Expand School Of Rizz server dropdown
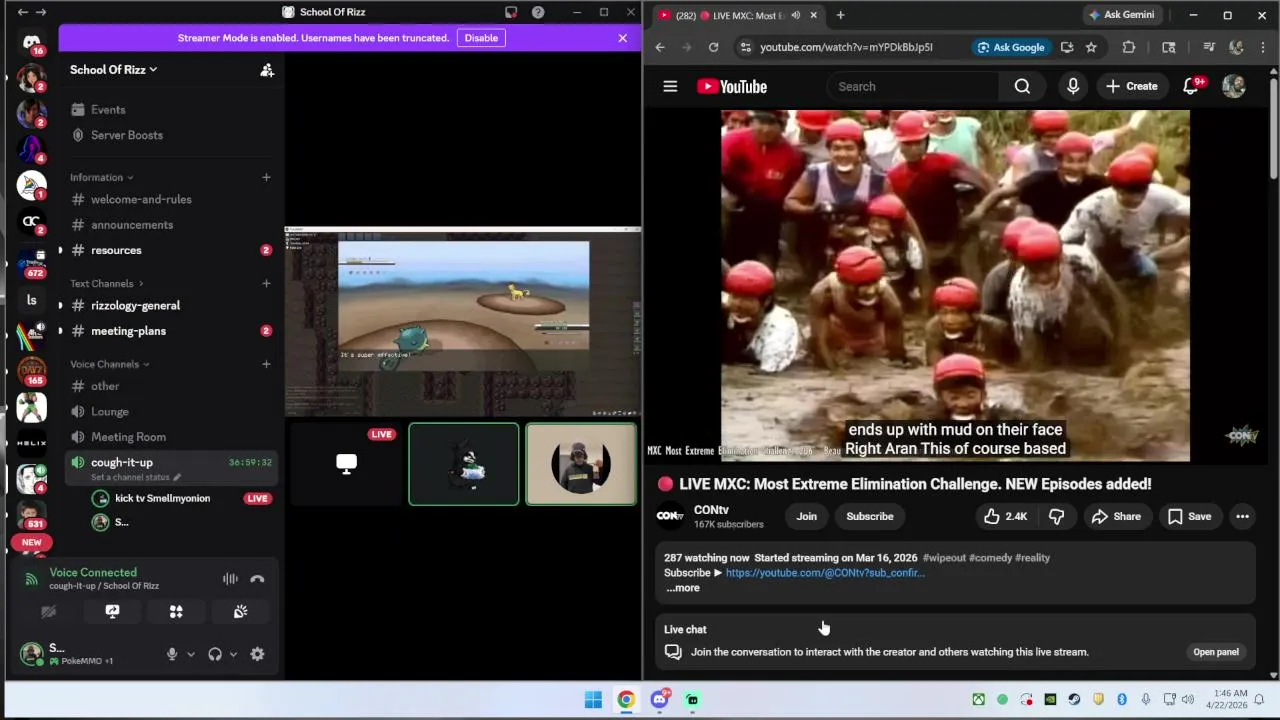The height and width of the screenshot is (720, 1280). [x=113, y=70]
